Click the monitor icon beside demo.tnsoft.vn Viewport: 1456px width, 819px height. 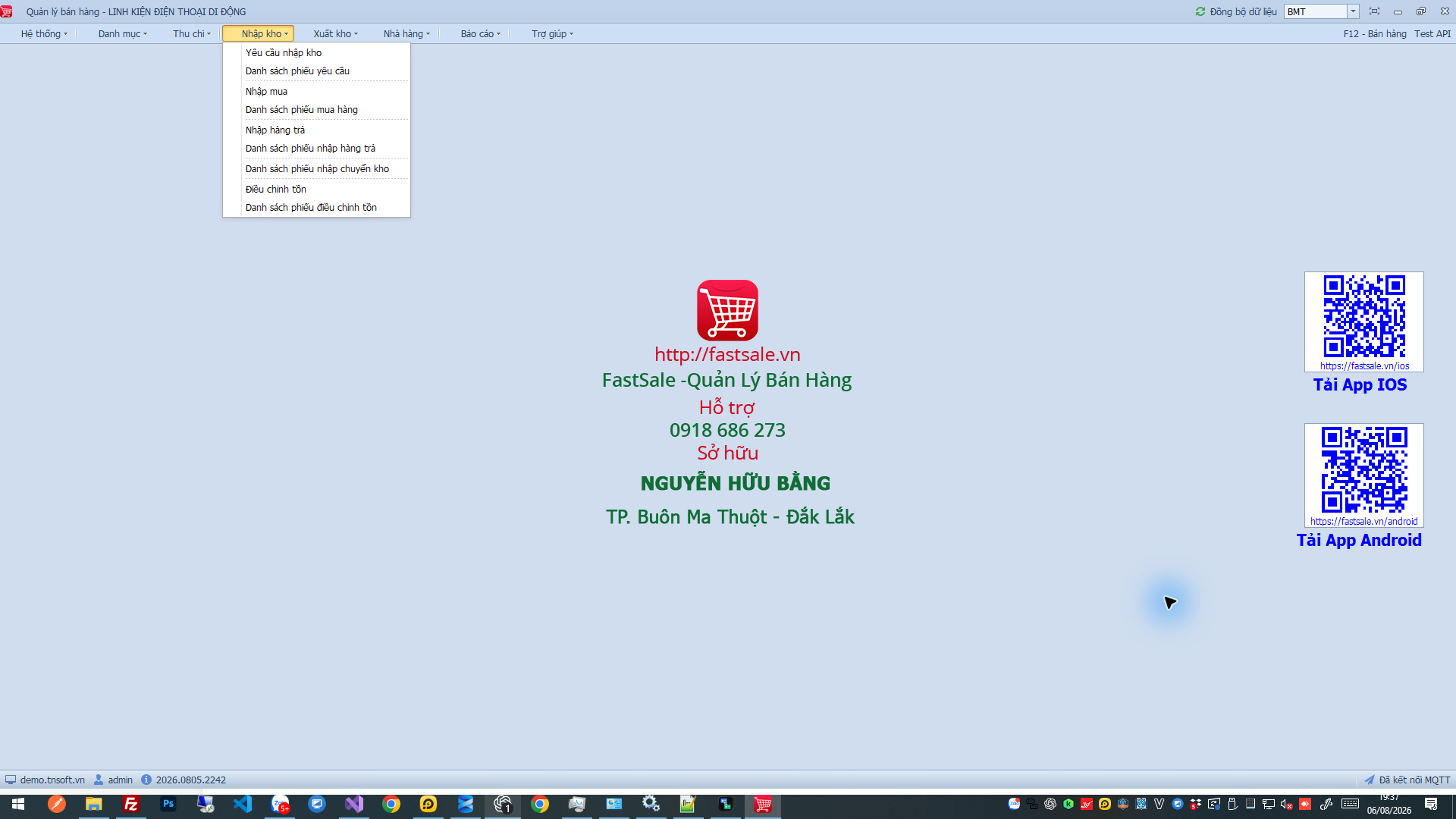click(11, 780)
